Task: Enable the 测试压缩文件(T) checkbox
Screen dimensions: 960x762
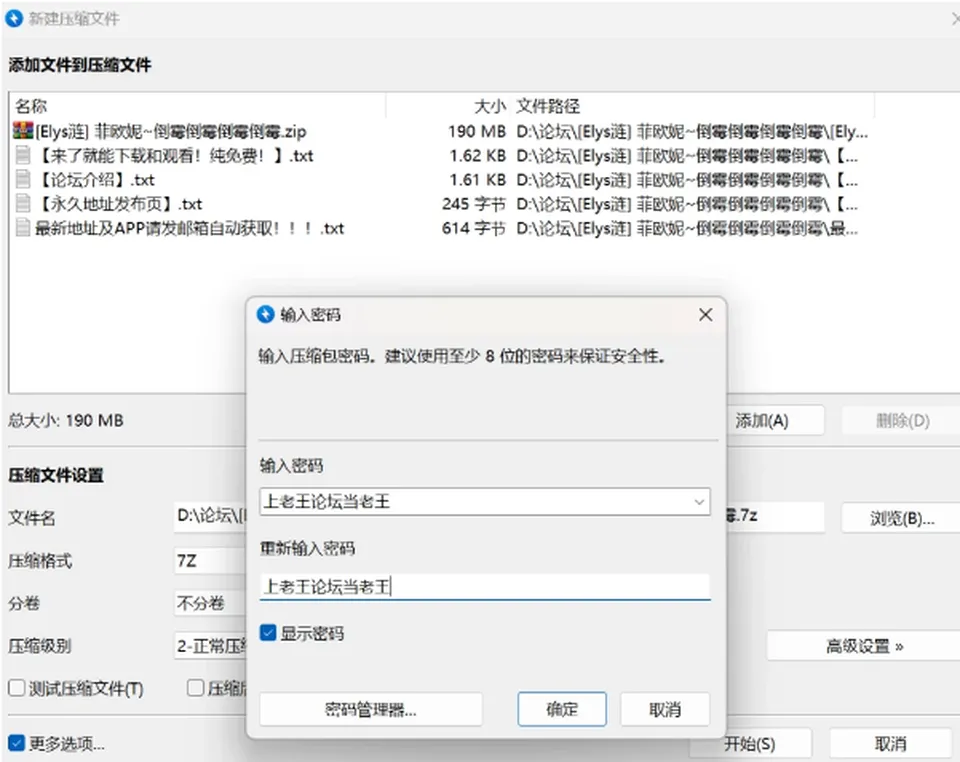Action: pyautogui.click(x=17, y=688)
